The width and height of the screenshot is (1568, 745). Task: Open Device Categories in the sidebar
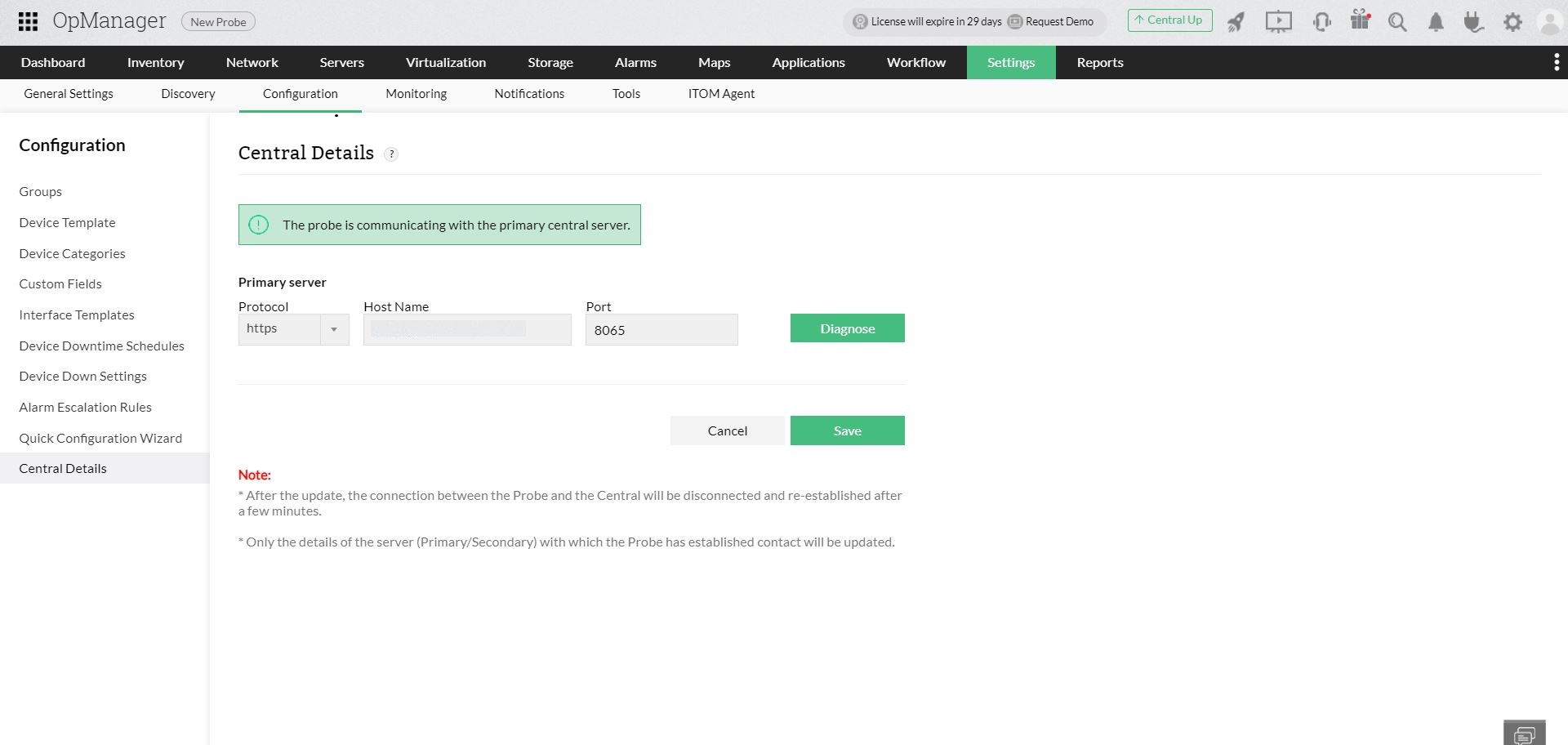tap(73, 254)
